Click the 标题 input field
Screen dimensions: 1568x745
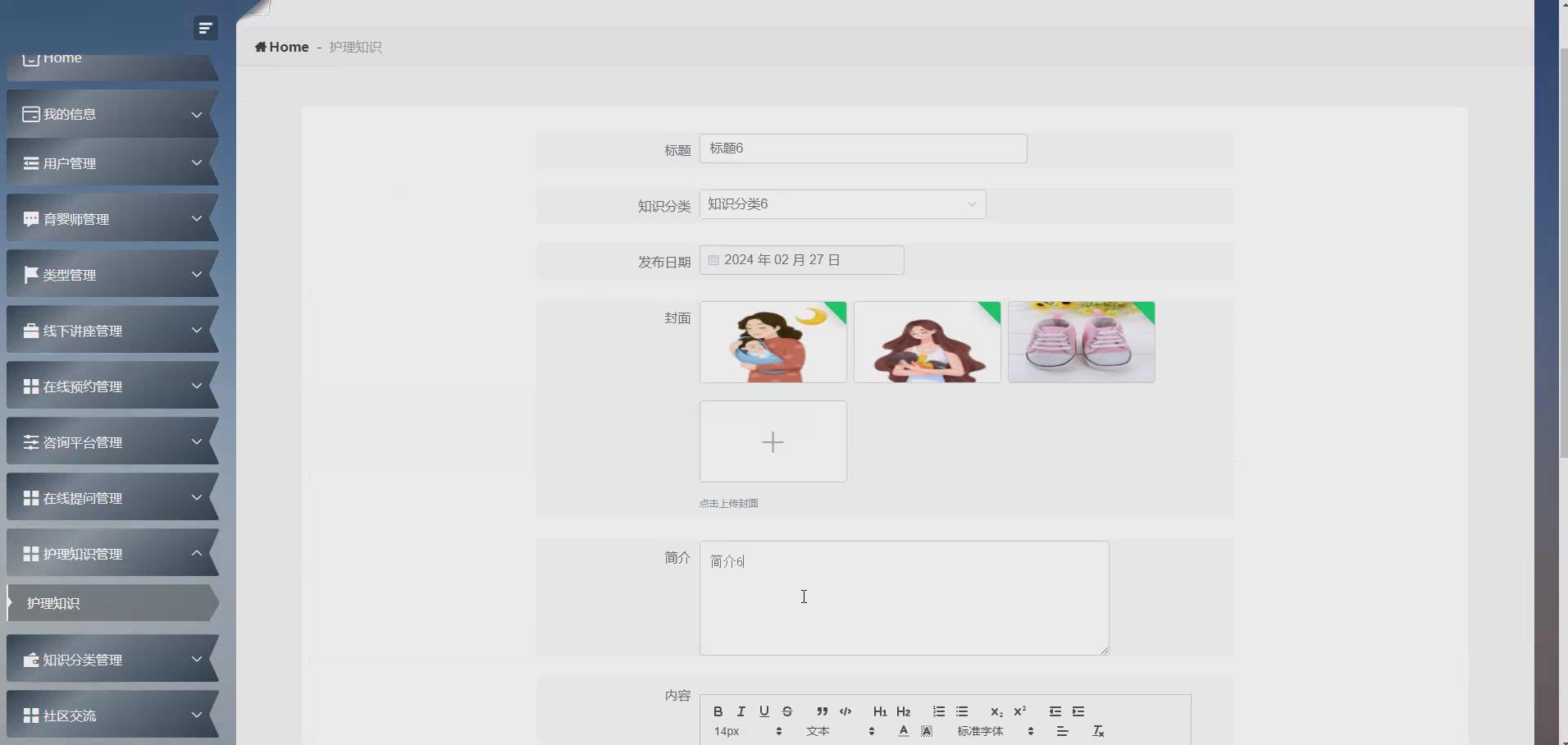tap(863, 149)
